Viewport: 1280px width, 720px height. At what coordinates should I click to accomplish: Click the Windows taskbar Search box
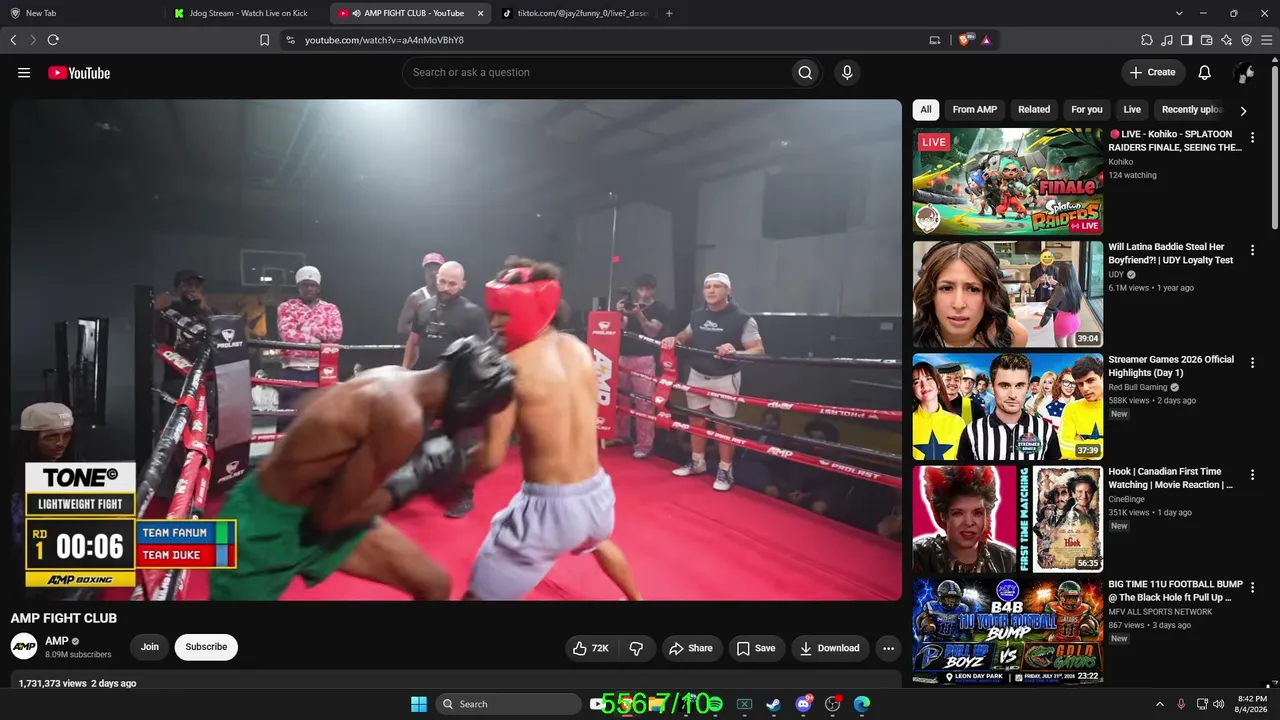tap(509, 704)
